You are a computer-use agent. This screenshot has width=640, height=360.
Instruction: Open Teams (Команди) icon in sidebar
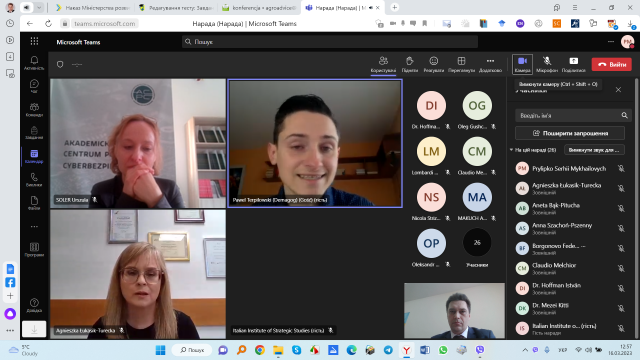click(34, 109)
